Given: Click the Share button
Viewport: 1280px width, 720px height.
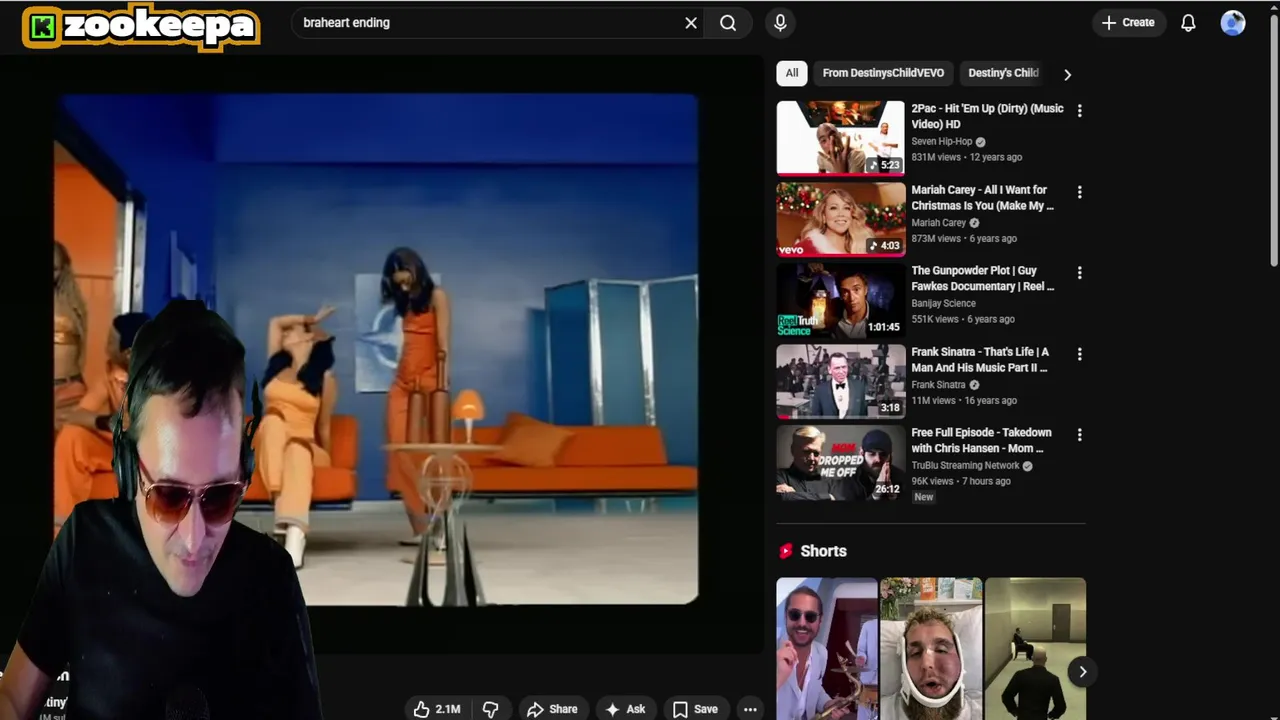Looking at the screenshot, I should click(x=552, y=709).
